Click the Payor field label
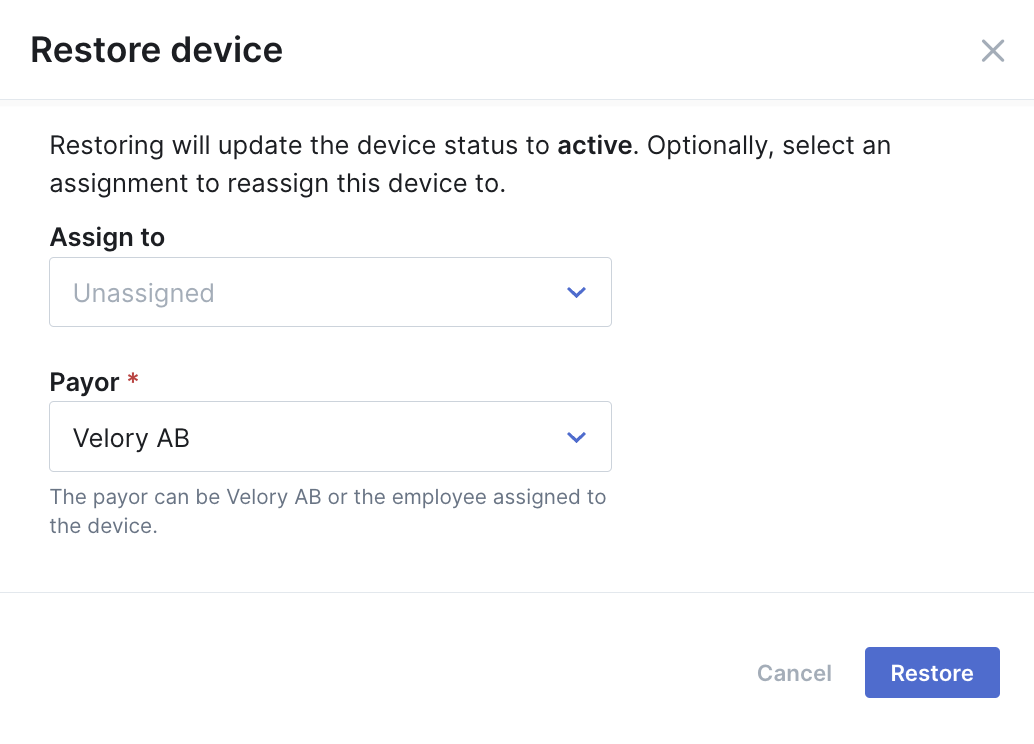This screenshot has height=744, width=1034. tap(84, 383)
